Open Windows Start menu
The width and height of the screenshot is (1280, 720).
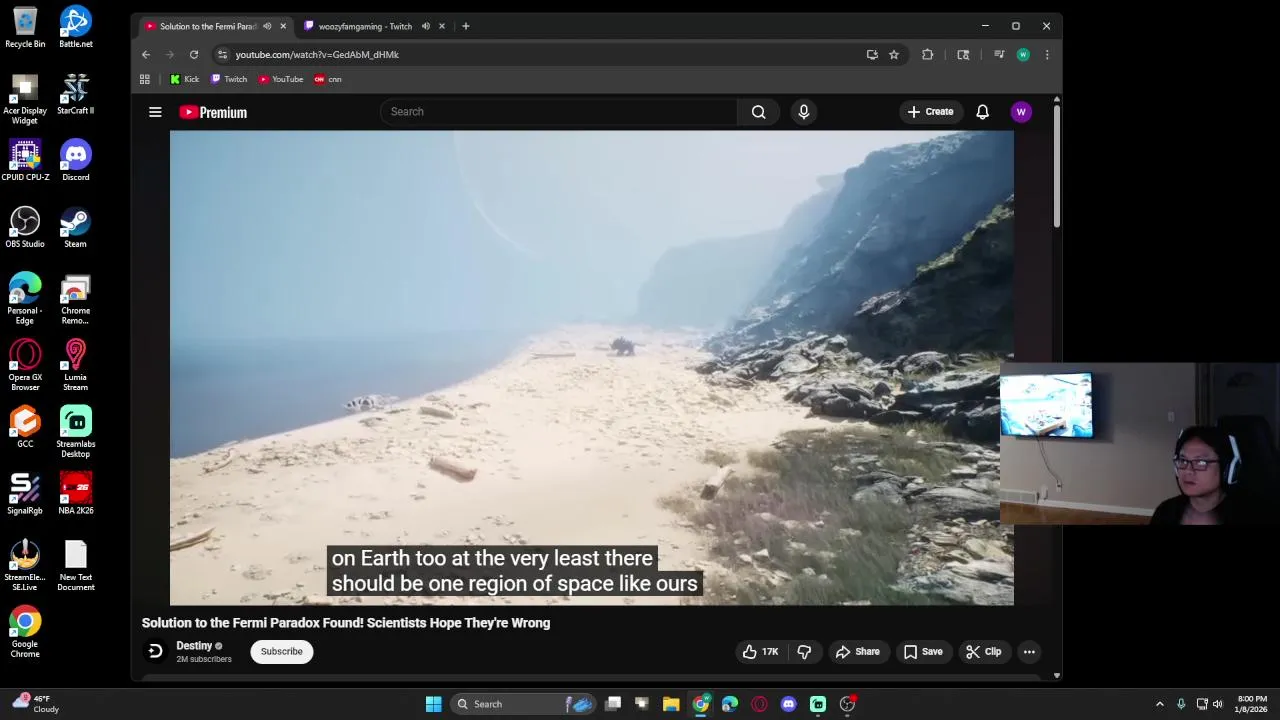pos(433,704)
